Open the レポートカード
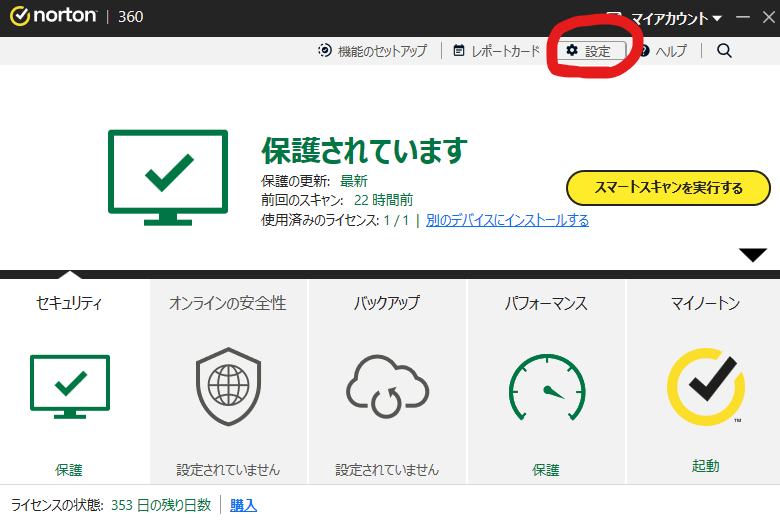 tap(496, 51)
